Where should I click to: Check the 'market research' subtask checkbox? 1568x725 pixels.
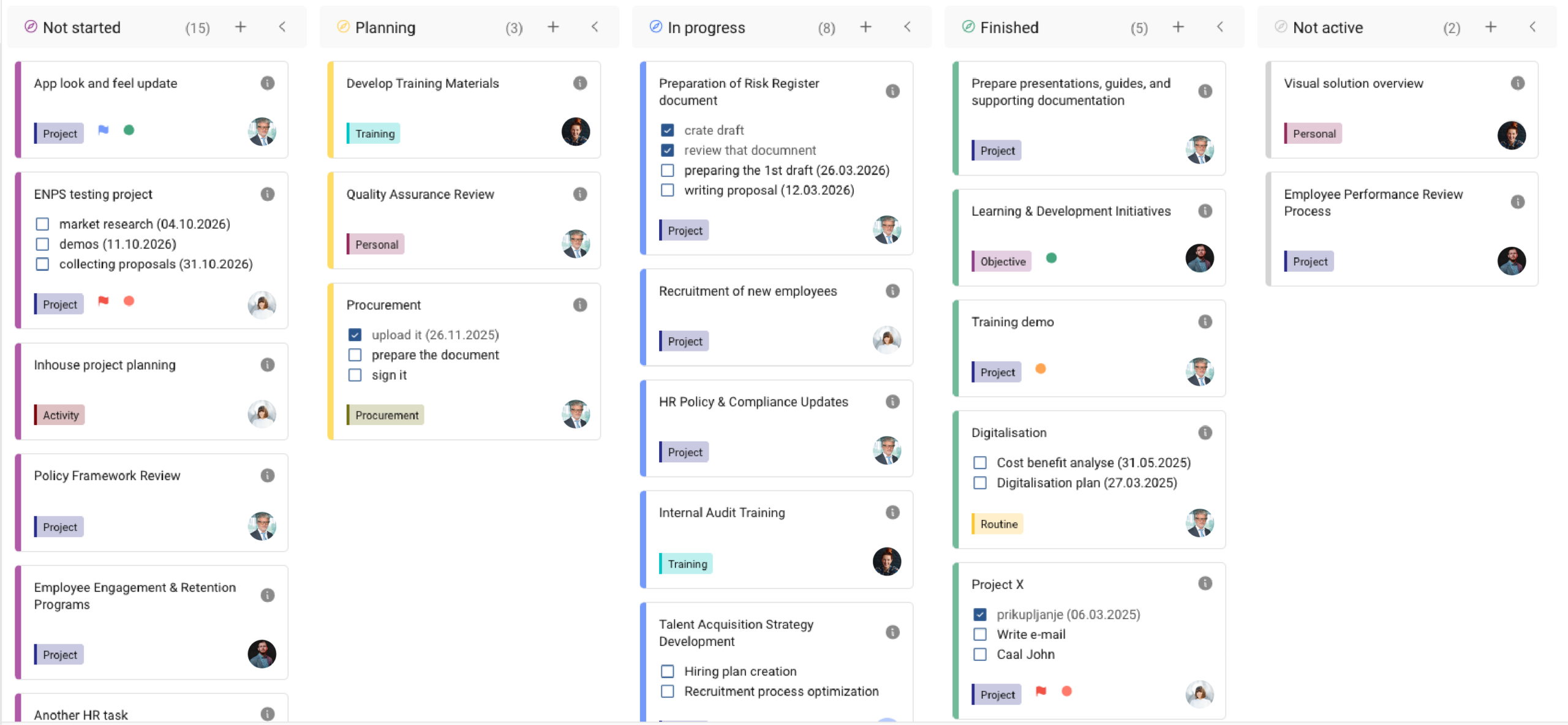coord(42,224)
